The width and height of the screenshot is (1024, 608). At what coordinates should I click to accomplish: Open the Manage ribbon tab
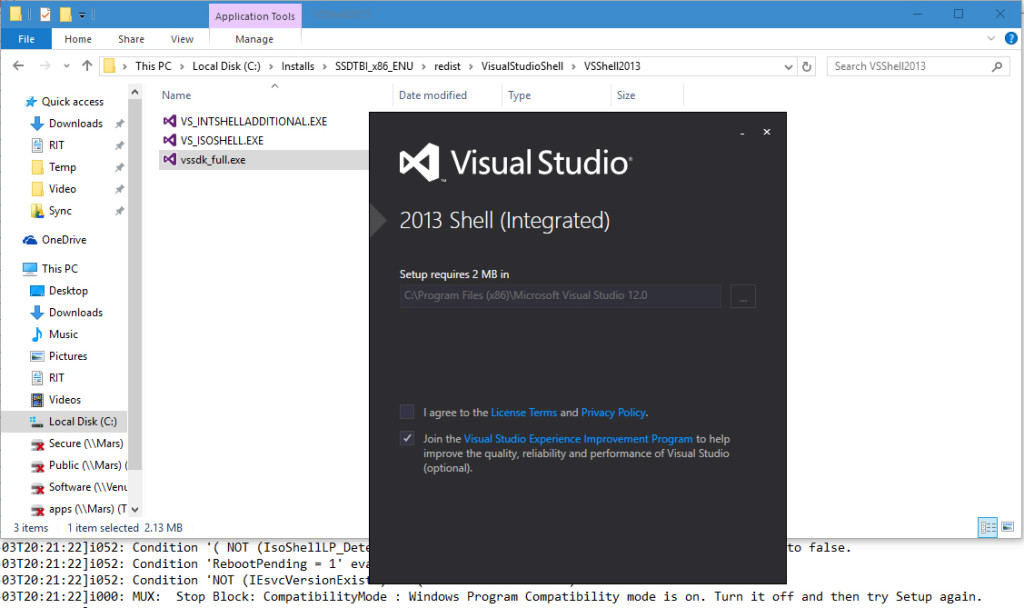[x=254, y=39]
